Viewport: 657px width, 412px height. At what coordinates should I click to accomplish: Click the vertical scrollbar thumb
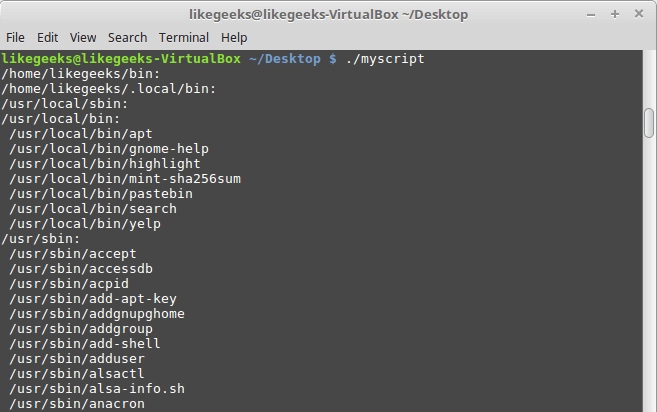click(x=649, y=124)
